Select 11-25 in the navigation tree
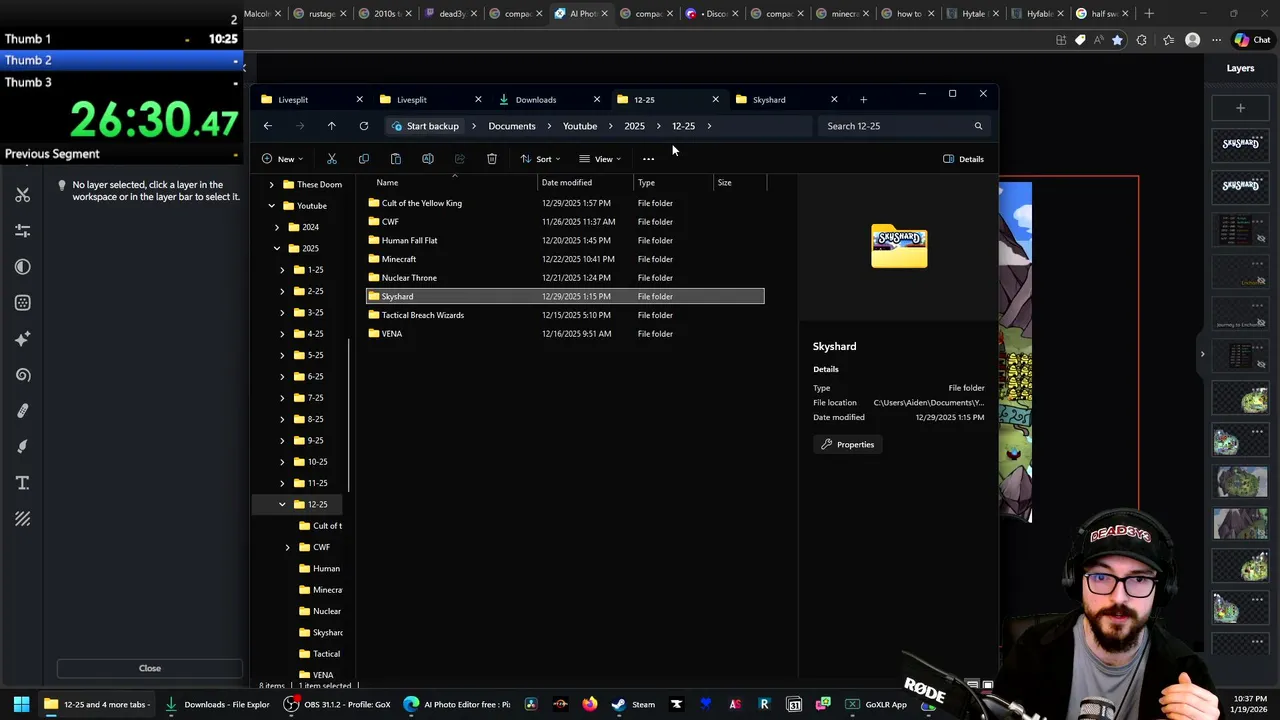Screen dimensions: 1280x720 pyautogui.click(x=317, y=483)
